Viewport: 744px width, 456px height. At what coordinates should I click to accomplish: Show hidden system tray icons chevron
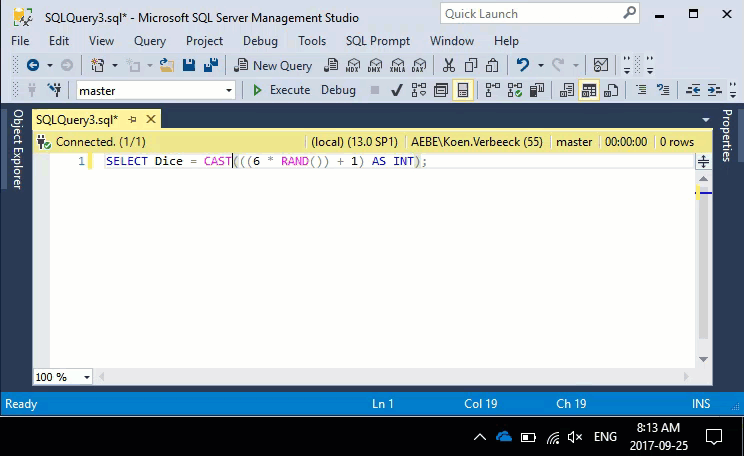point(480,437)
